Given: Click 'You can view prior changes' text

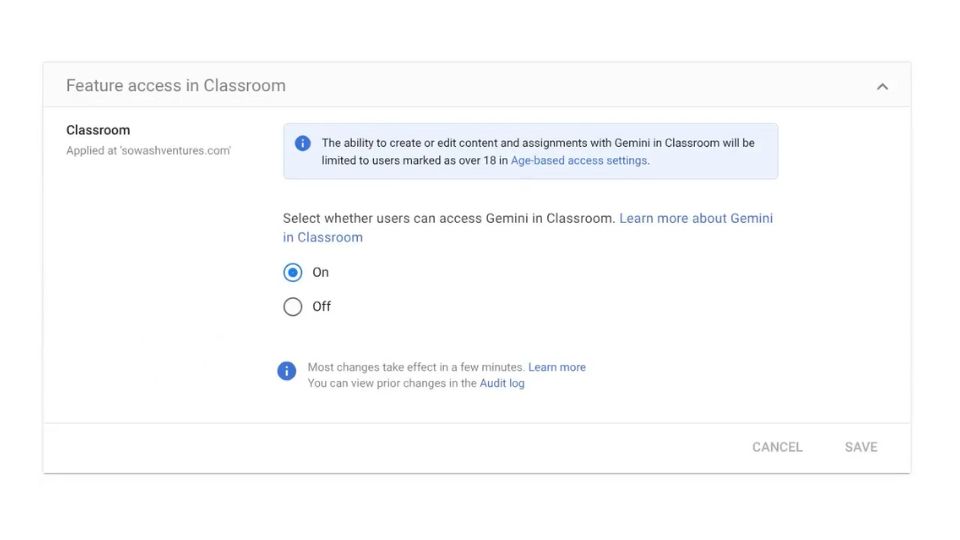Looking at the screenshot, I should pos(392,383).
